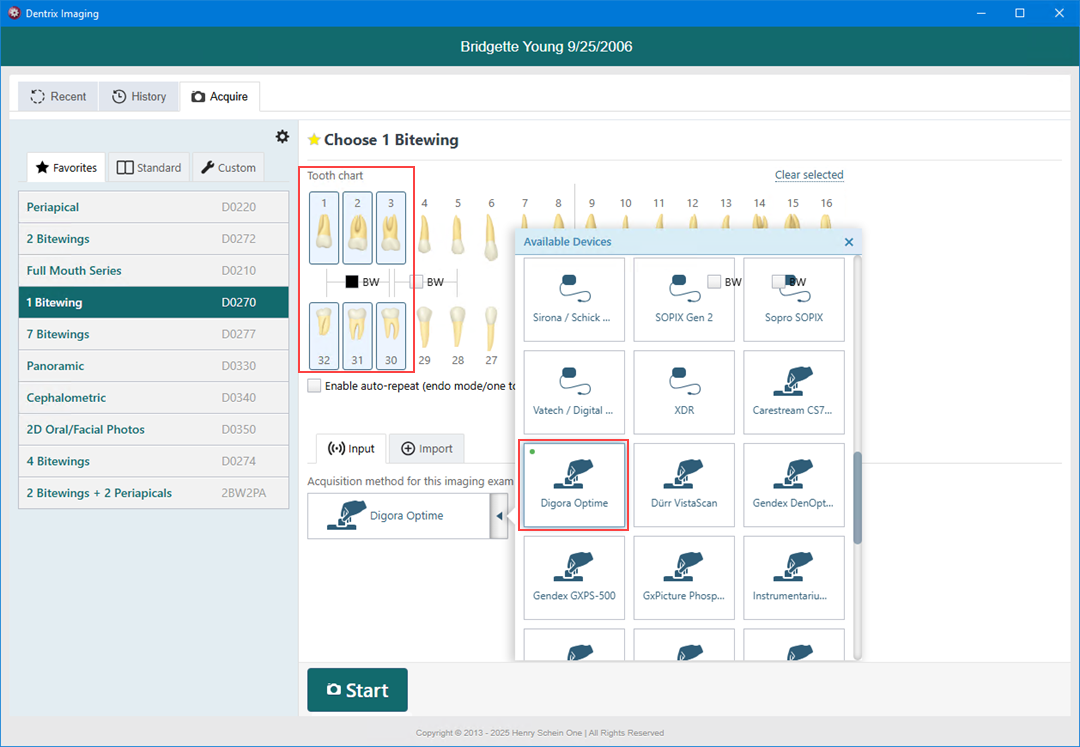Select the Digora Optime device tile
The image size is (1080, 747).
(x=573, y=485)
